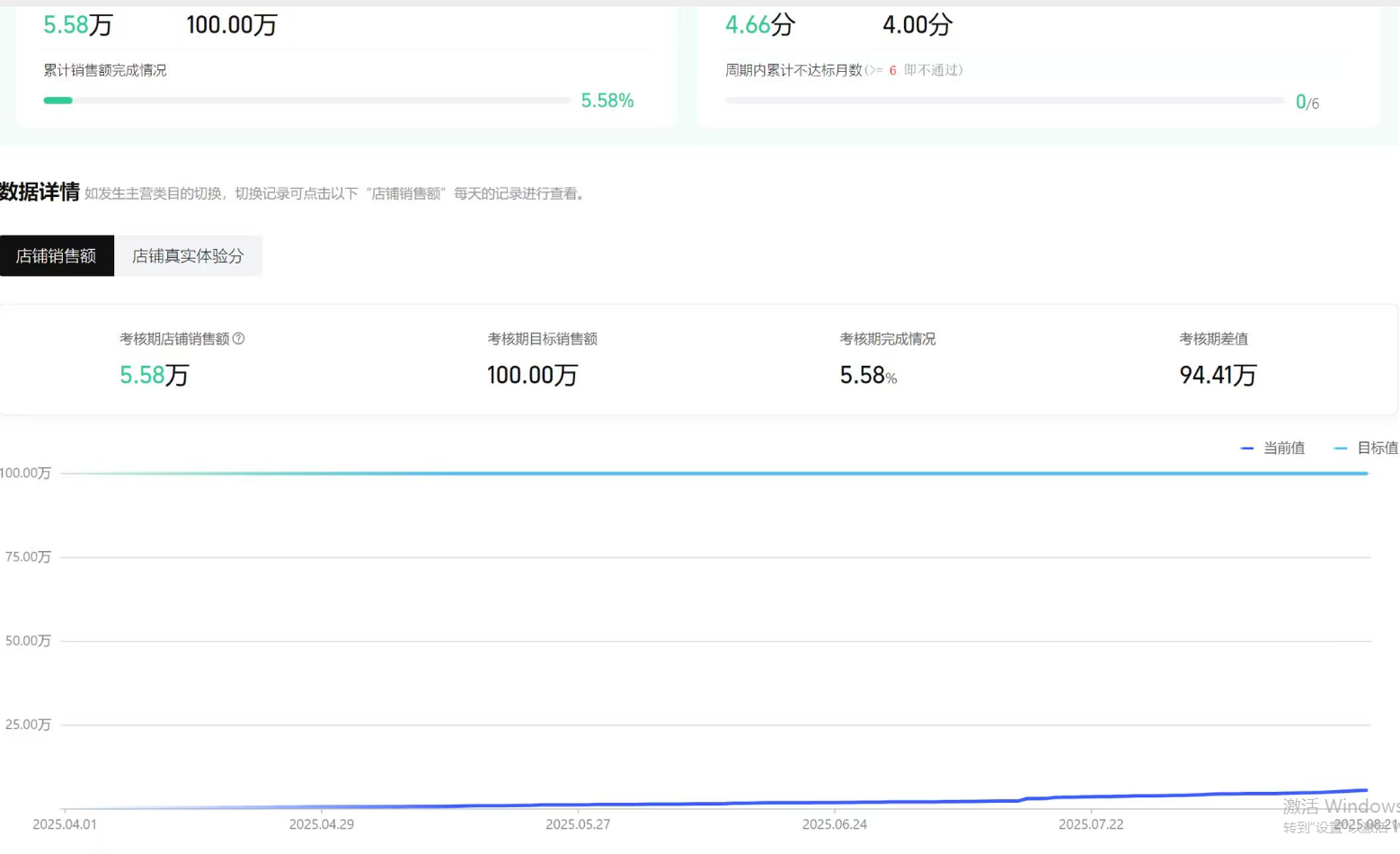Switch to the 店铺销售额 tab
The width and height of the screenshot is (1400, 854).
(57, 256)
